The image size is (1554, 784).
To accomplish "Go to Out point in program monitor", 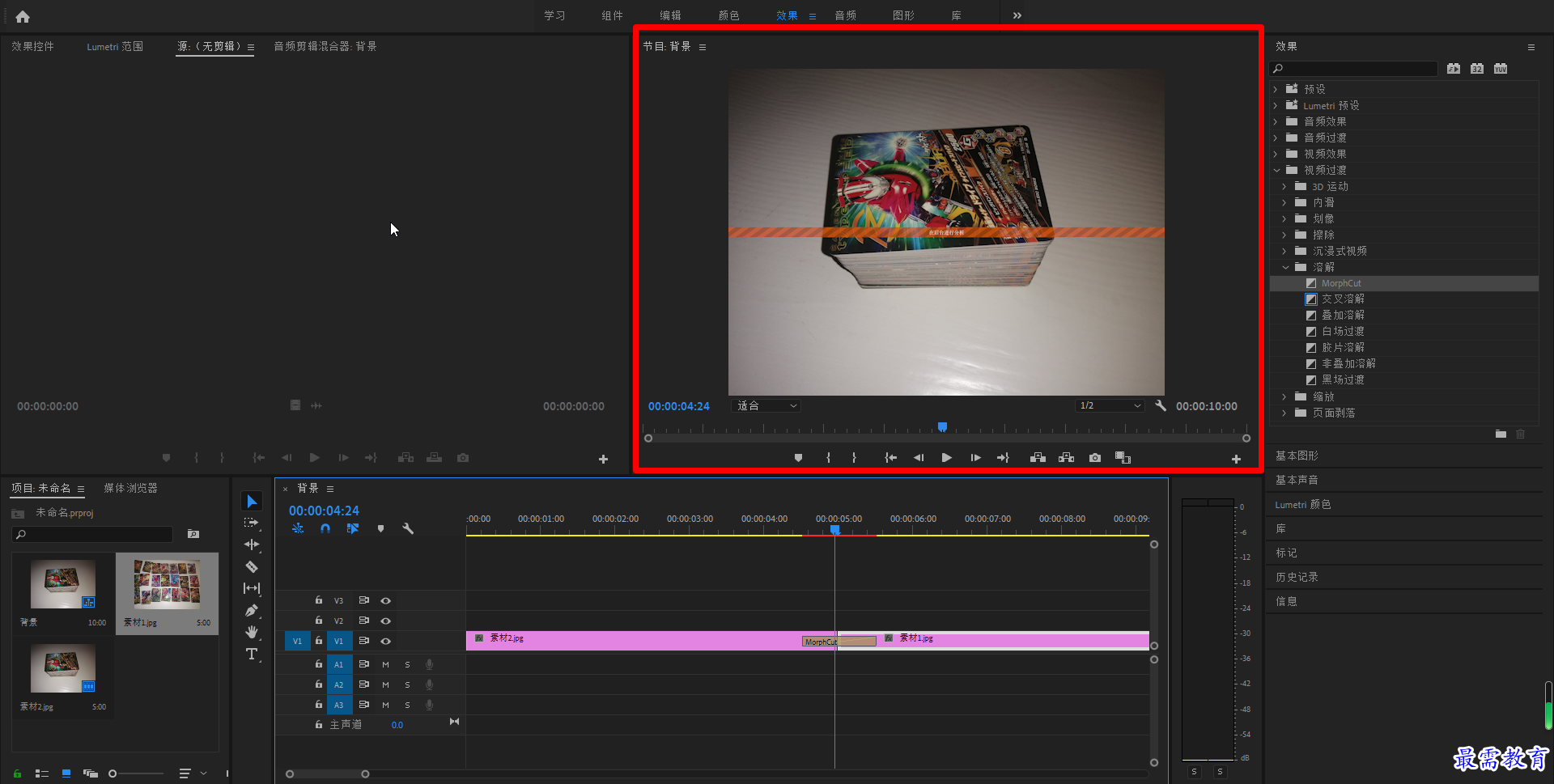I will [1003, 458].
